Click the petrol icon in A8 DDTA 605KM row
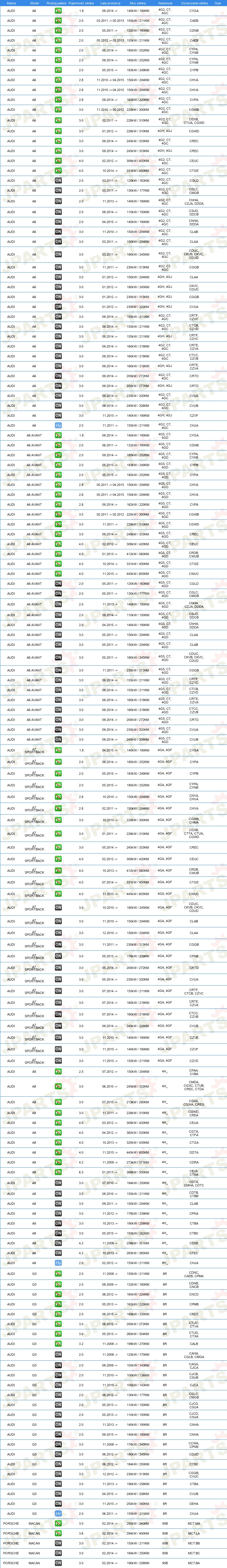227x1568 pixels. point(58,1152)
